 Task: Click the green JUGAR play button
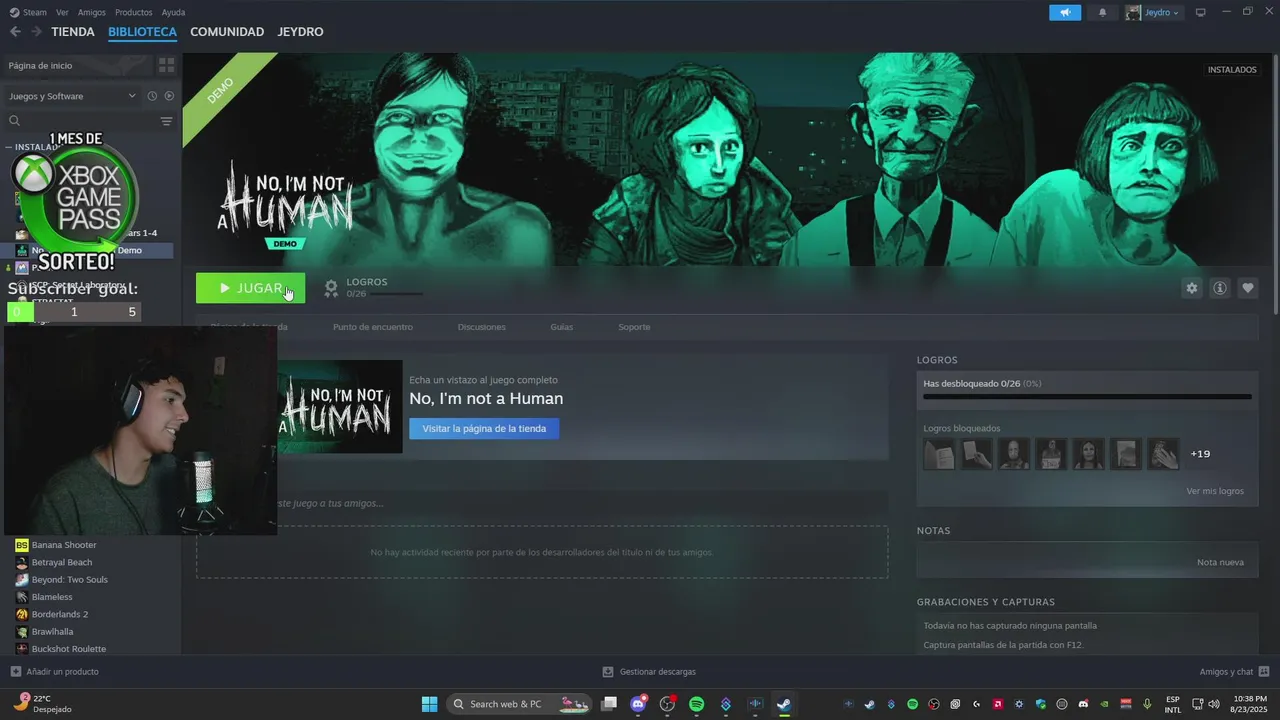(x=250, y=288)
